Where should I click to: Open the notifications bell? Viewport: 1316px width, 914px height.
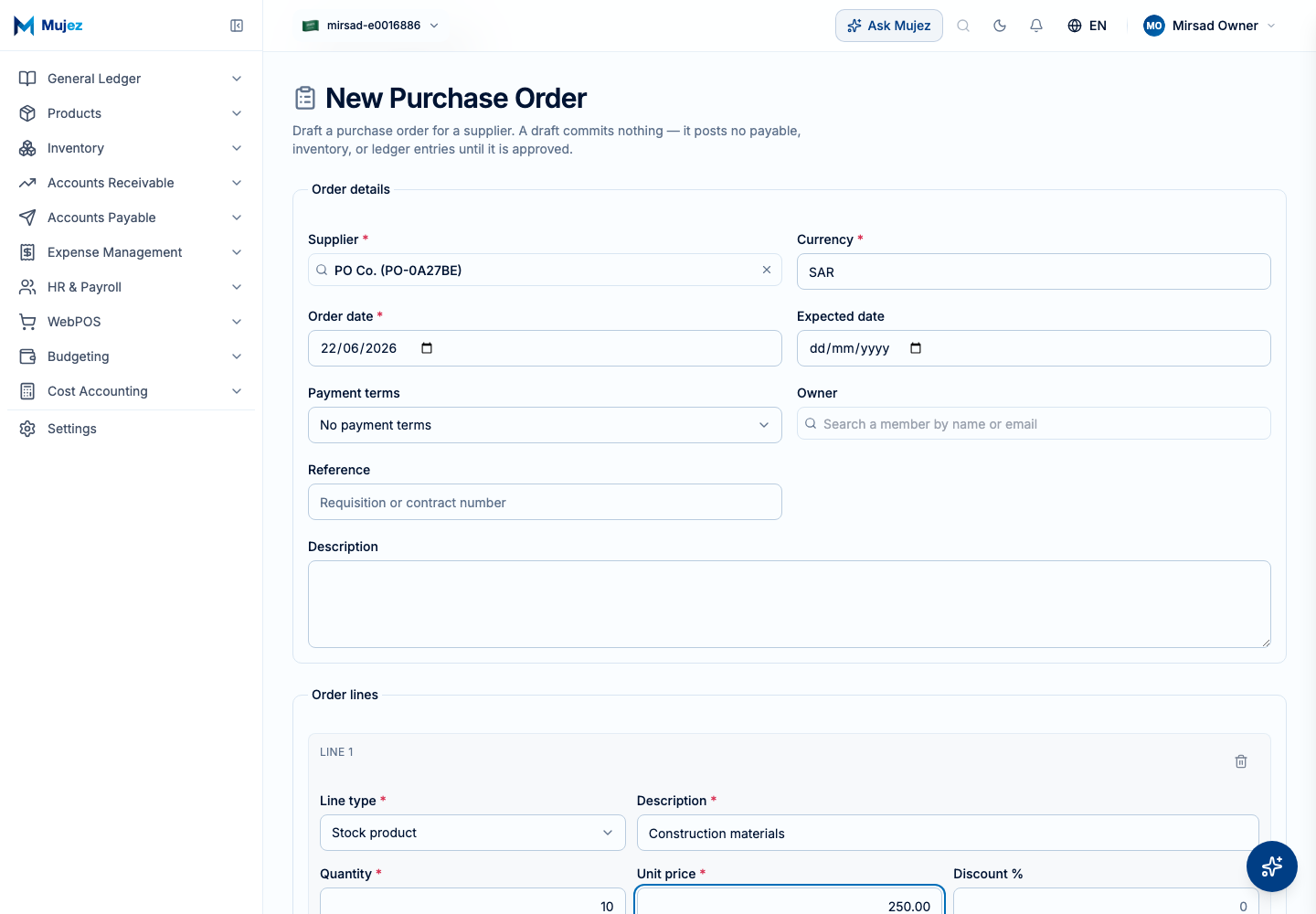(x=1036, y=26)
